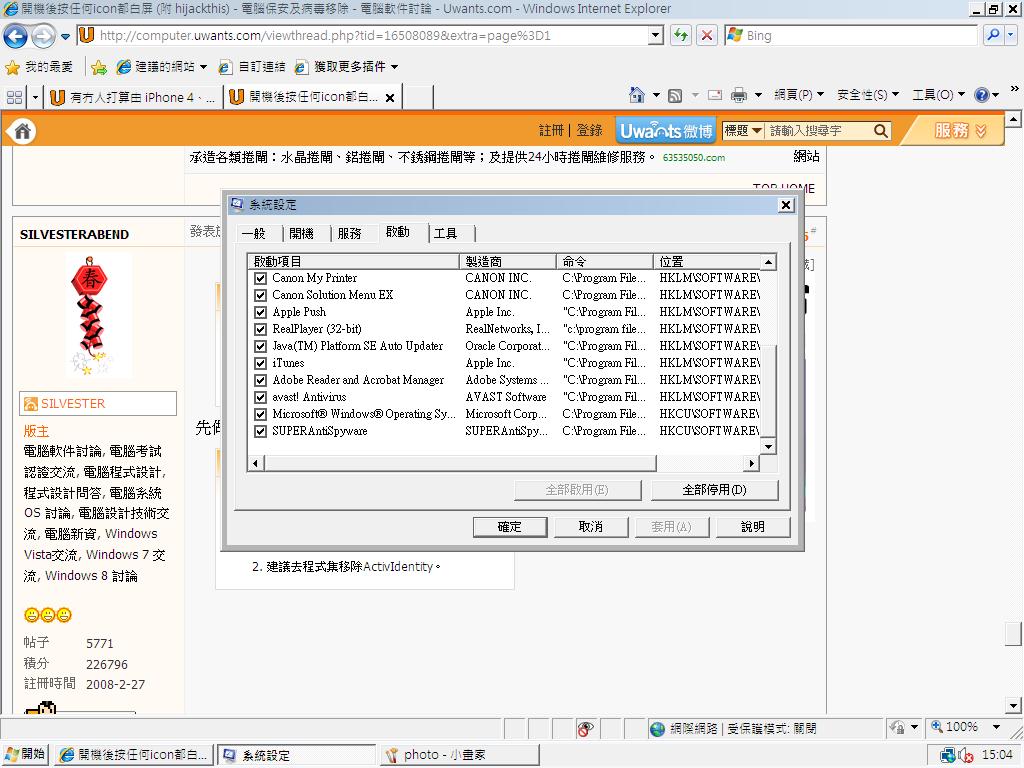Uncheck avast! Antivirus startup item
This screenshot has width=1024, height=768.
click(x=260, y=397)
